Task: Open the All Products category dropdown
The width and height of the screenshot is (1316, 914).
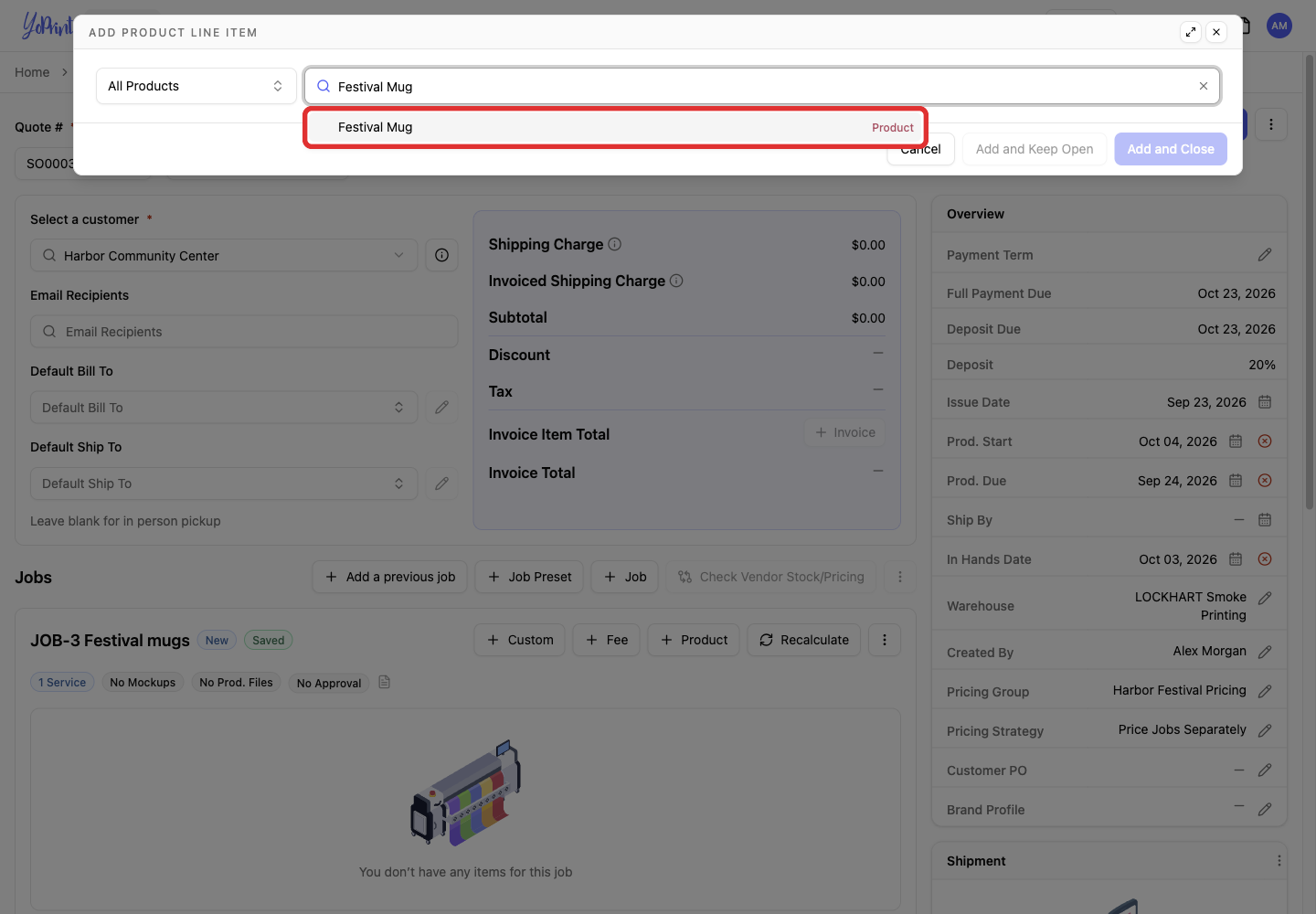Action: tap(196, 86)
